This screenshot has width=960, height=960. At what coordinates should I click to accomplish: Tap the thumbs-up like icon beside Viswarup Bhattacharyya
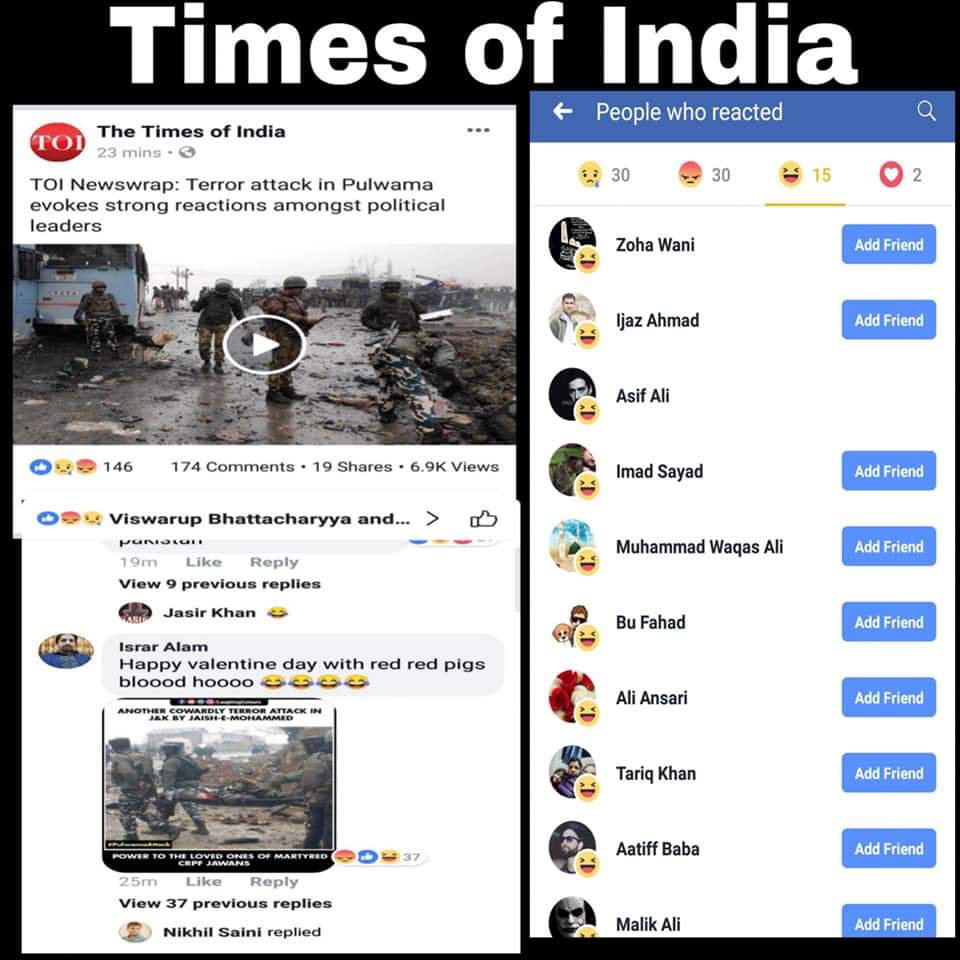click(483, 519)
